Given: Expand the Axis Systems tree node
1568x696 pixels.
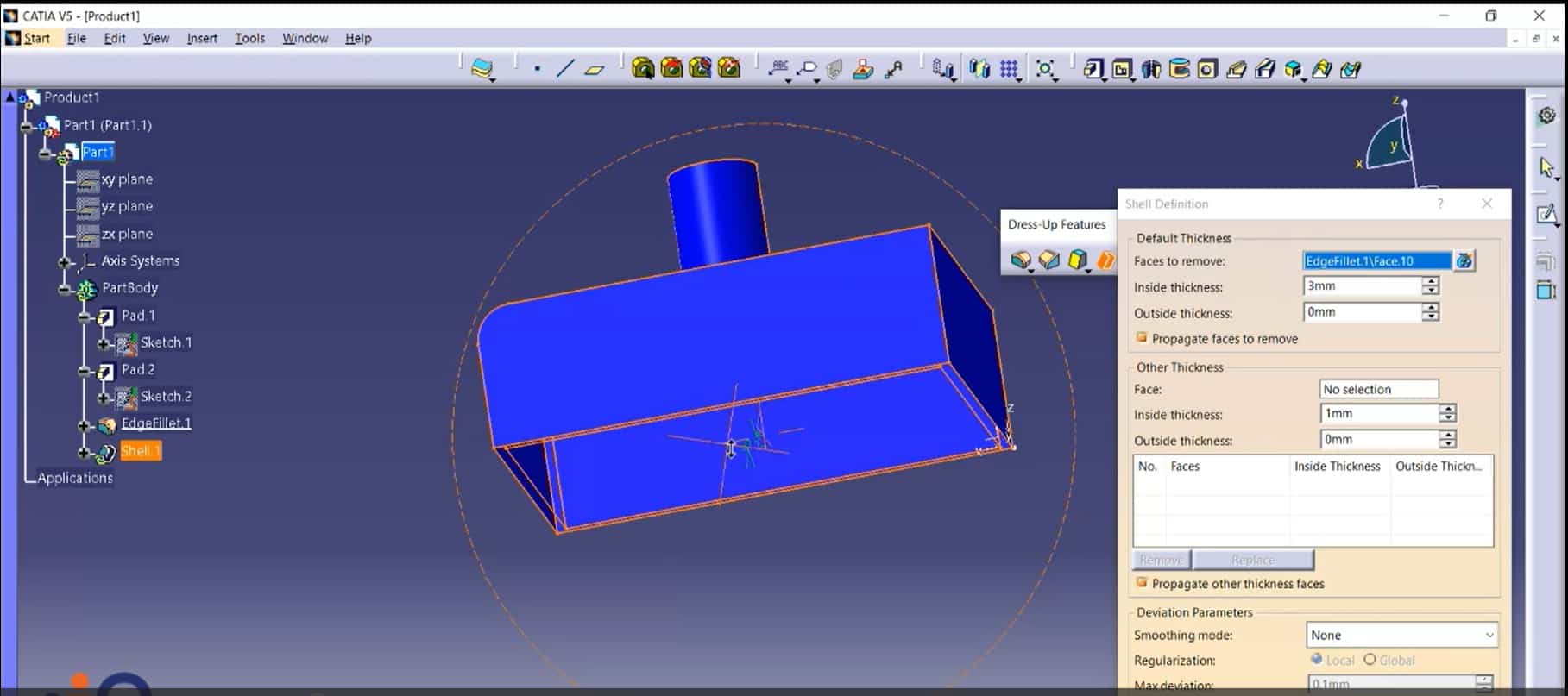Looking at the screenshot, I should 64,261.
